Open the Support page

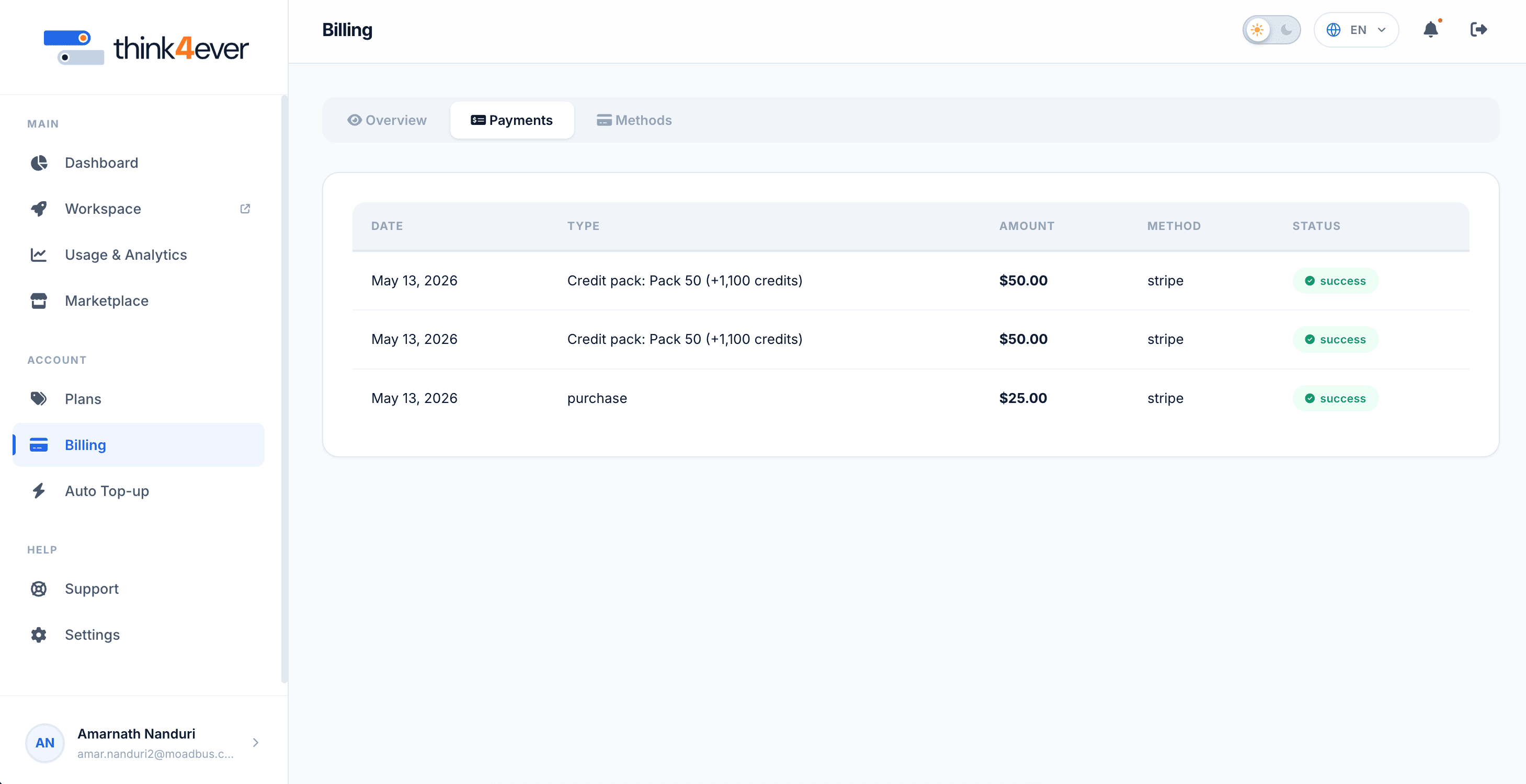pyautogui.click(x=138, y=589)
